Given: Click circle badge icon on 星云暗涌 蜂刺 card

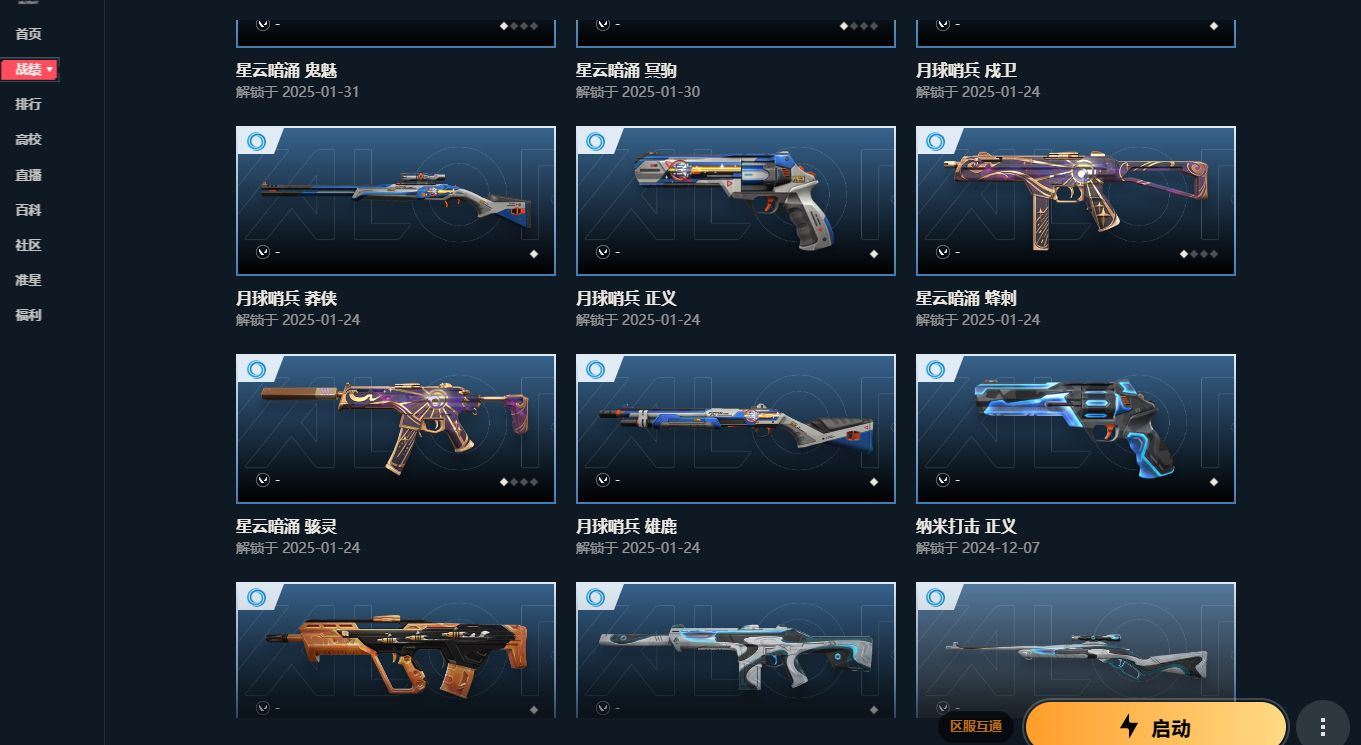Looking at the screenshot, I should pos(936,142).
